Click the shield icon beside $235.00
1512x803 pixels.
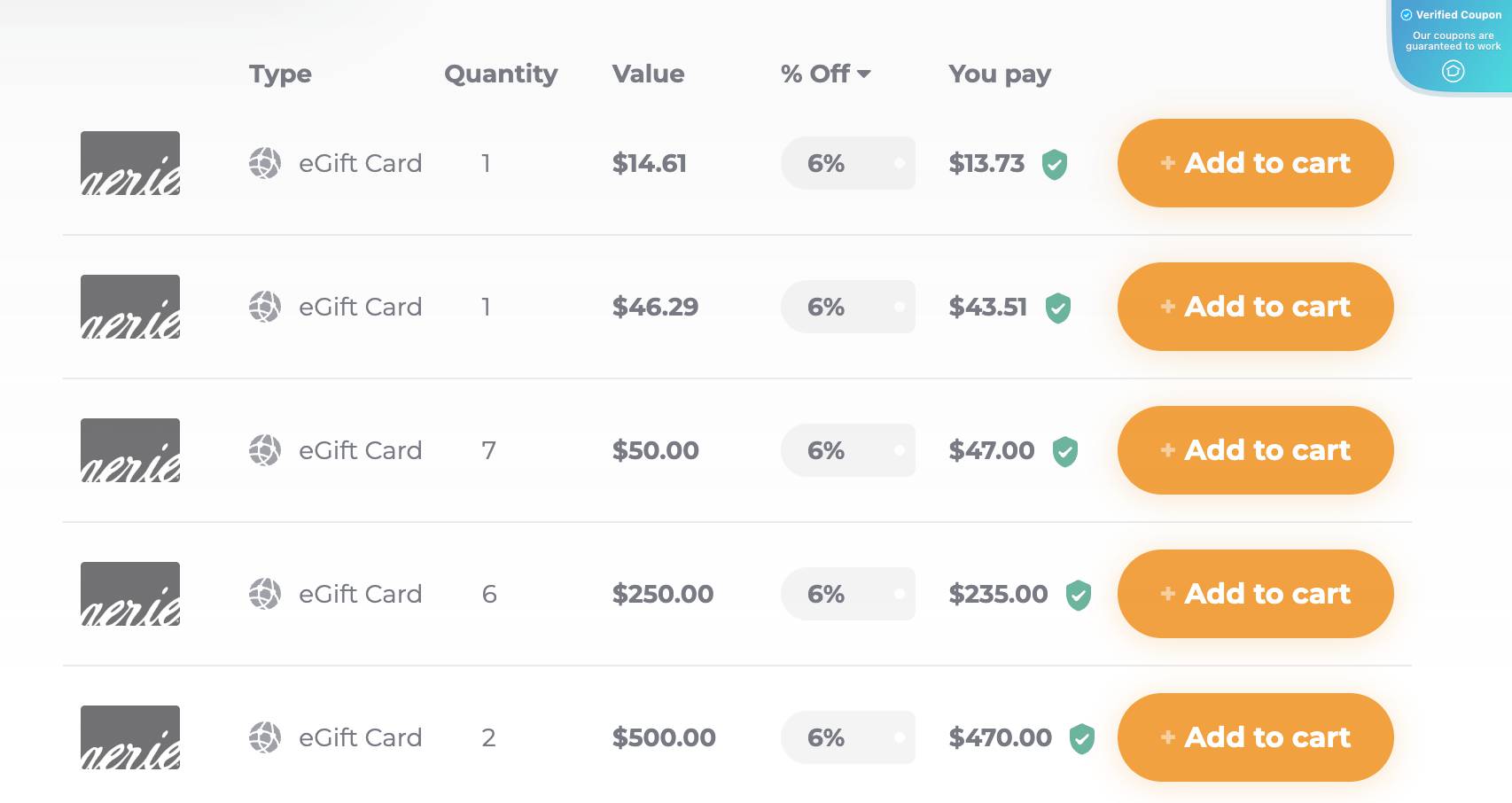tap(1079, 594)
